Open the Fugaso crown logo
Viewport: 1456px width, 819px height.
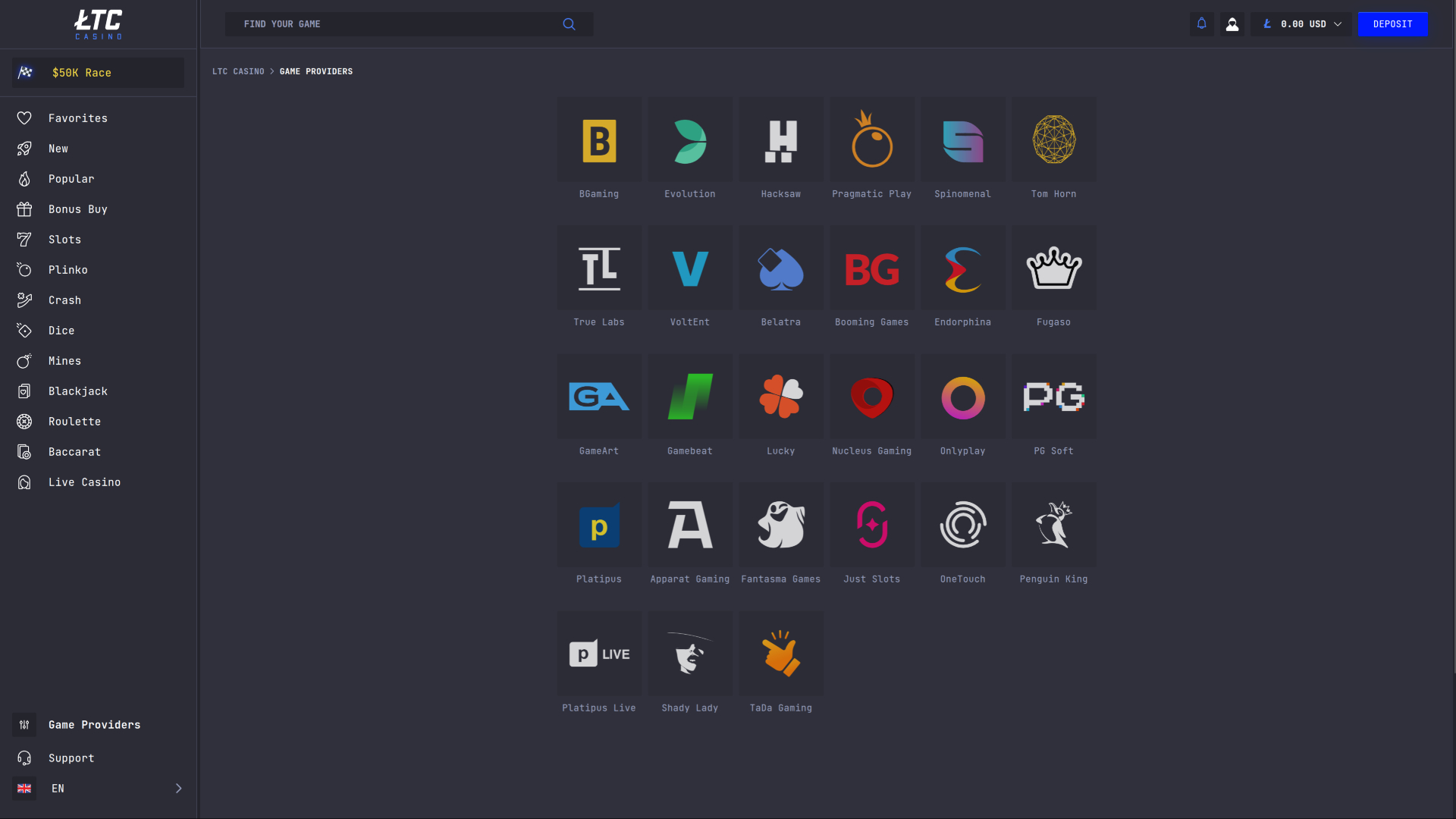coord(1054,268)
